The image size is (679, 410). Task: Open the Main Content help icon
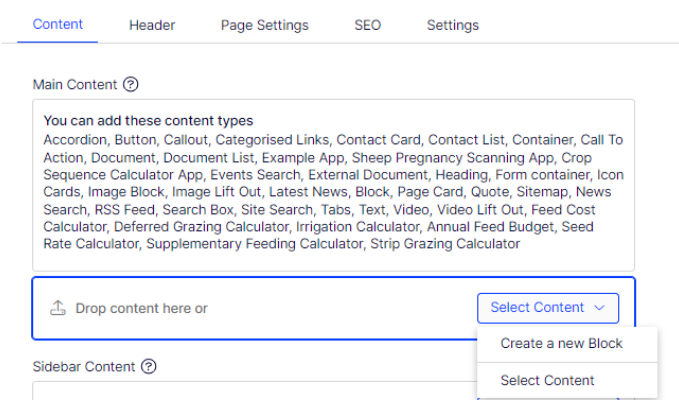coord(130,85)
